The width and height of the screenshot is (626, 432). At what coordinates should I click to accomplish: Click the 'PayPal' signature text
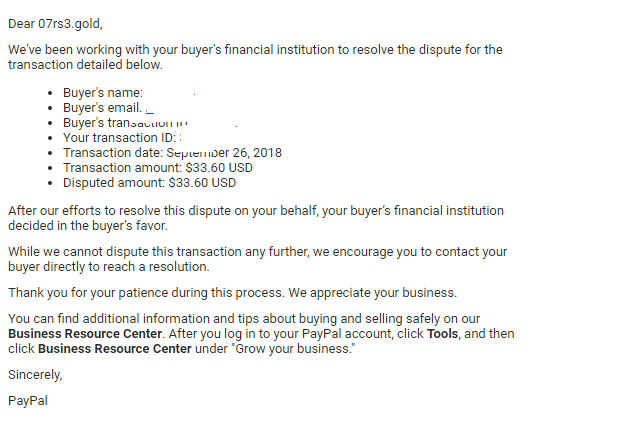point(28,401)
